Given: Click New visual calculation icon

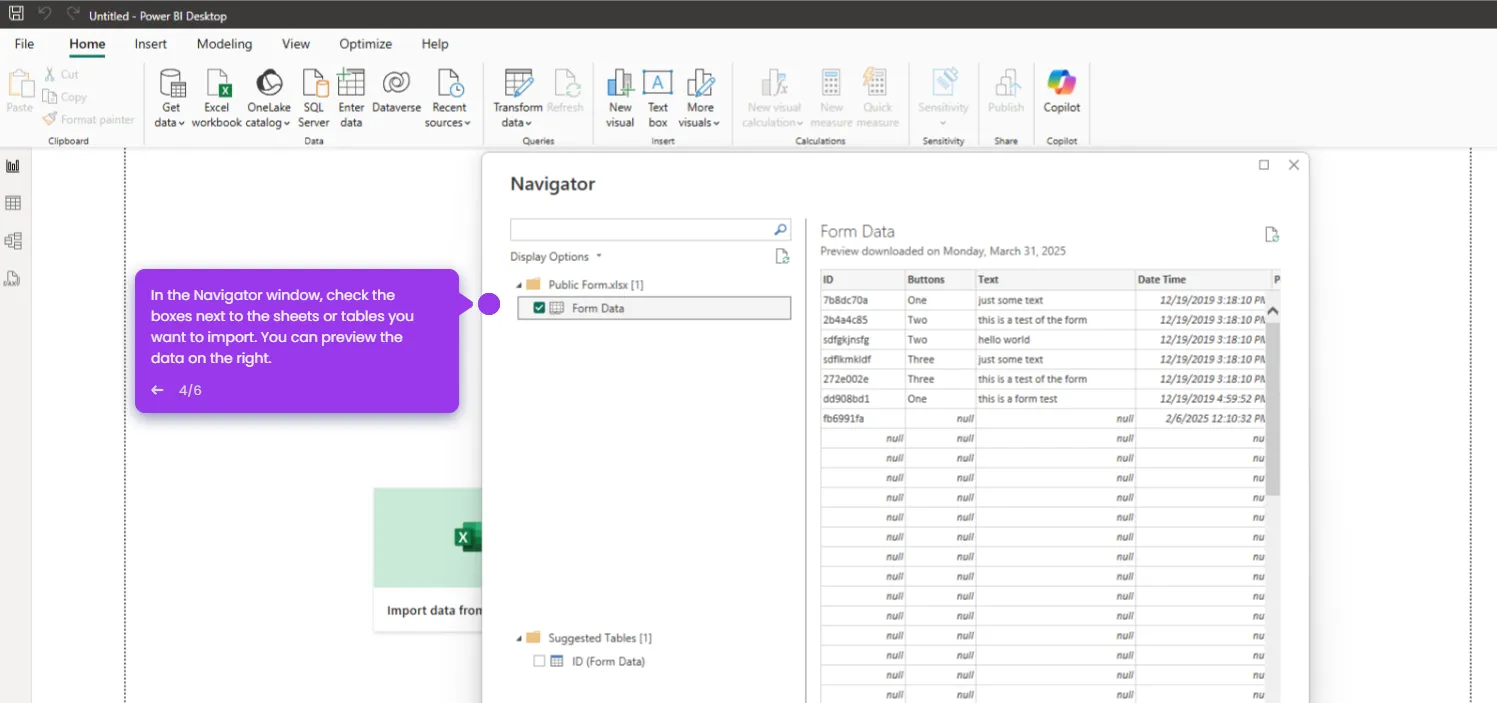Looking at the screenshot, I should (773, 83).
